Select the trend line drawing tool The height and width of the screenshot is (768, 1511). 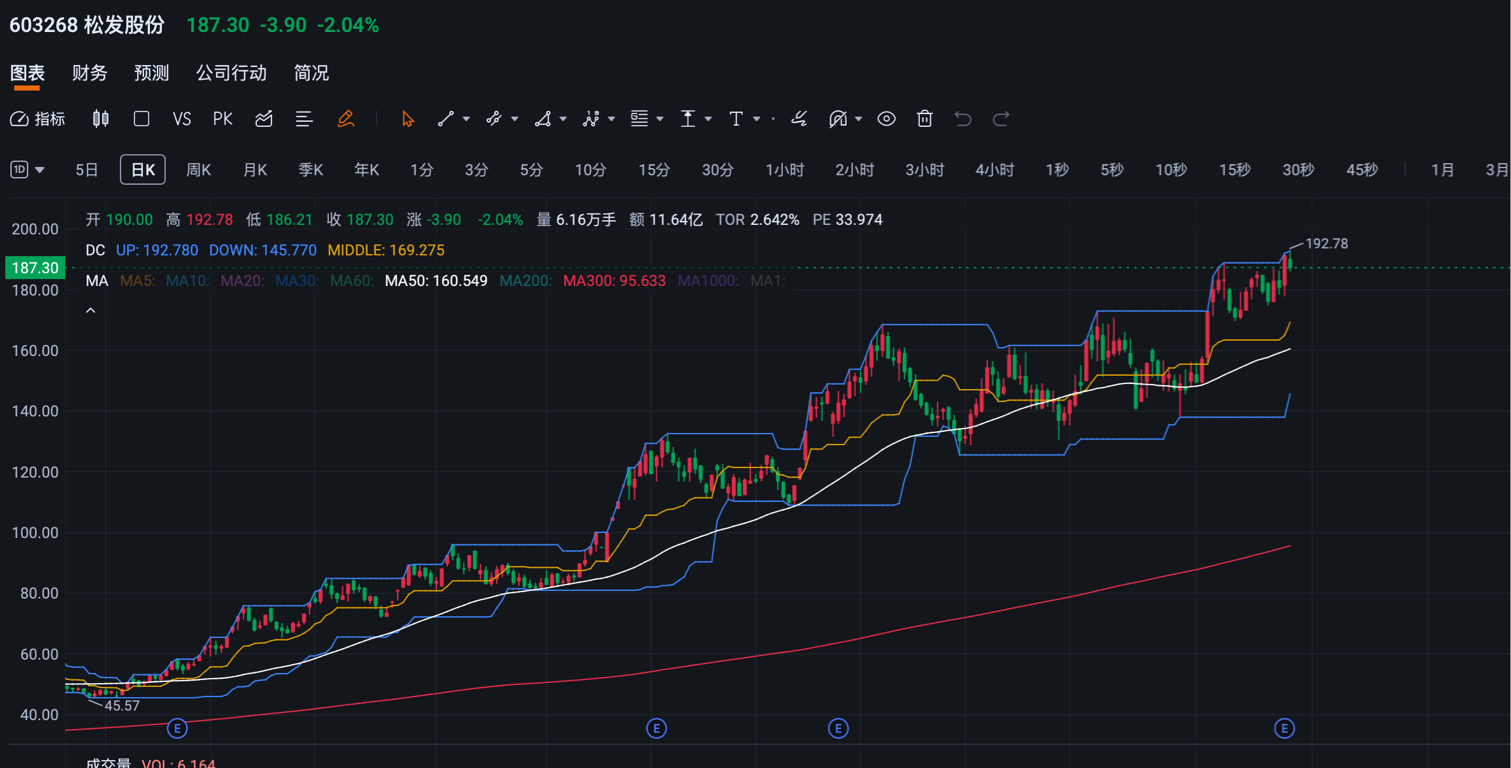pyautogui.click(x=447, y=119)
